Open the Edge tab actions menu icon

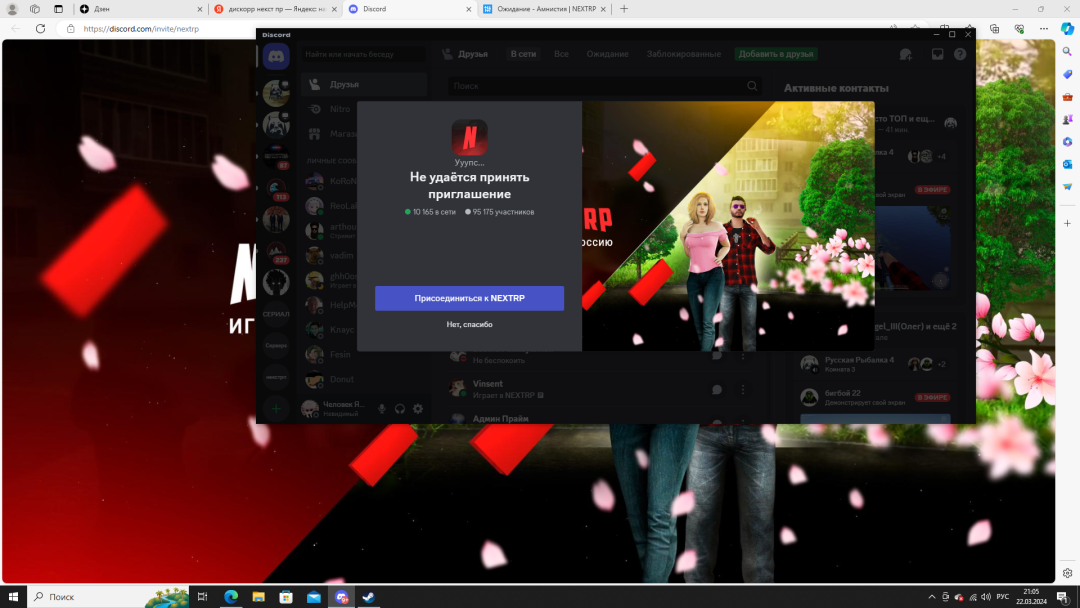point(59,9)
